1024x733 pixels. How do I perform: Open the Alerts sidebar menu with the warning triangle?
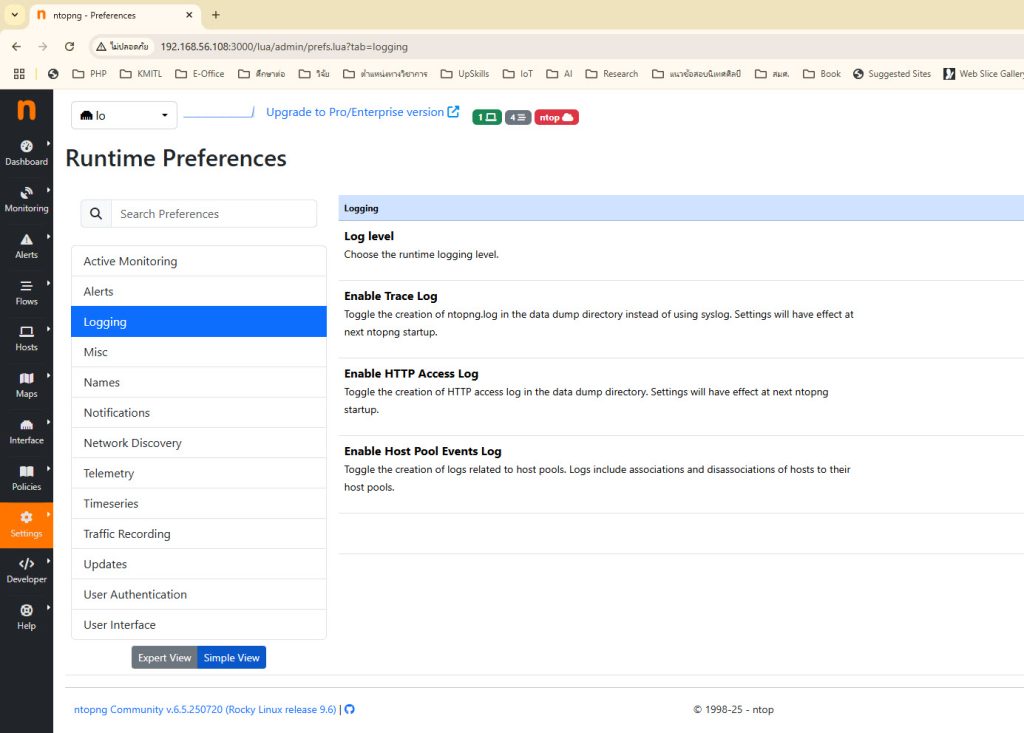pos(26,246)
